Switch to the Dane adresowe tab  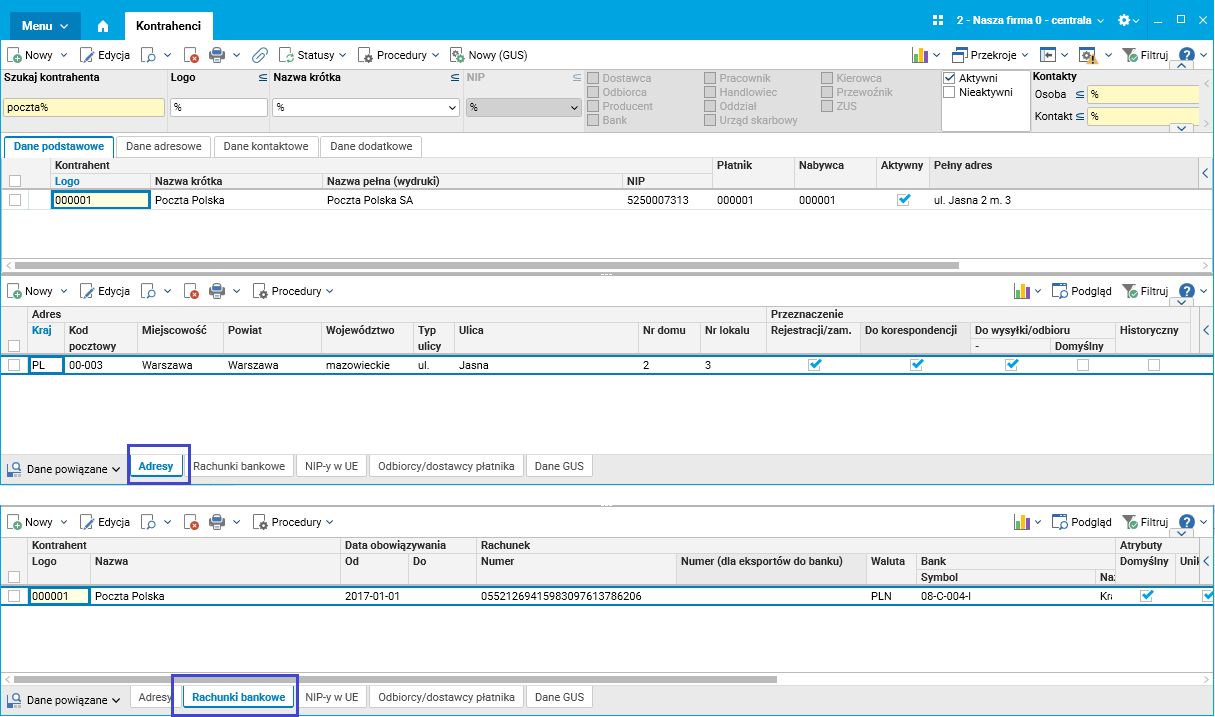pyautogui.click(x=164, y=146)
